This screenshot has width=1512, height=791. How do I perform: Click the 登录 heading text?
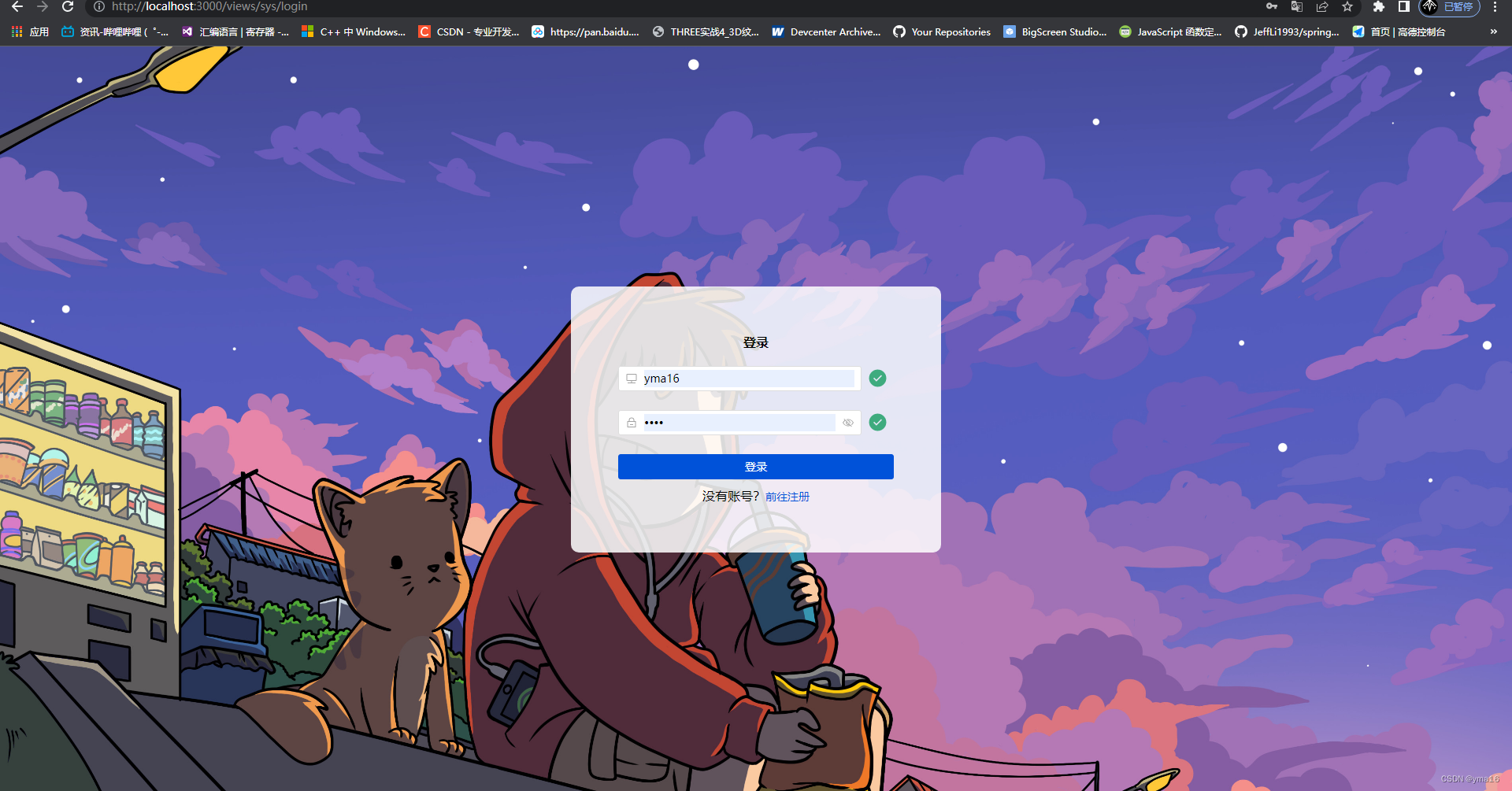[756, 342]
